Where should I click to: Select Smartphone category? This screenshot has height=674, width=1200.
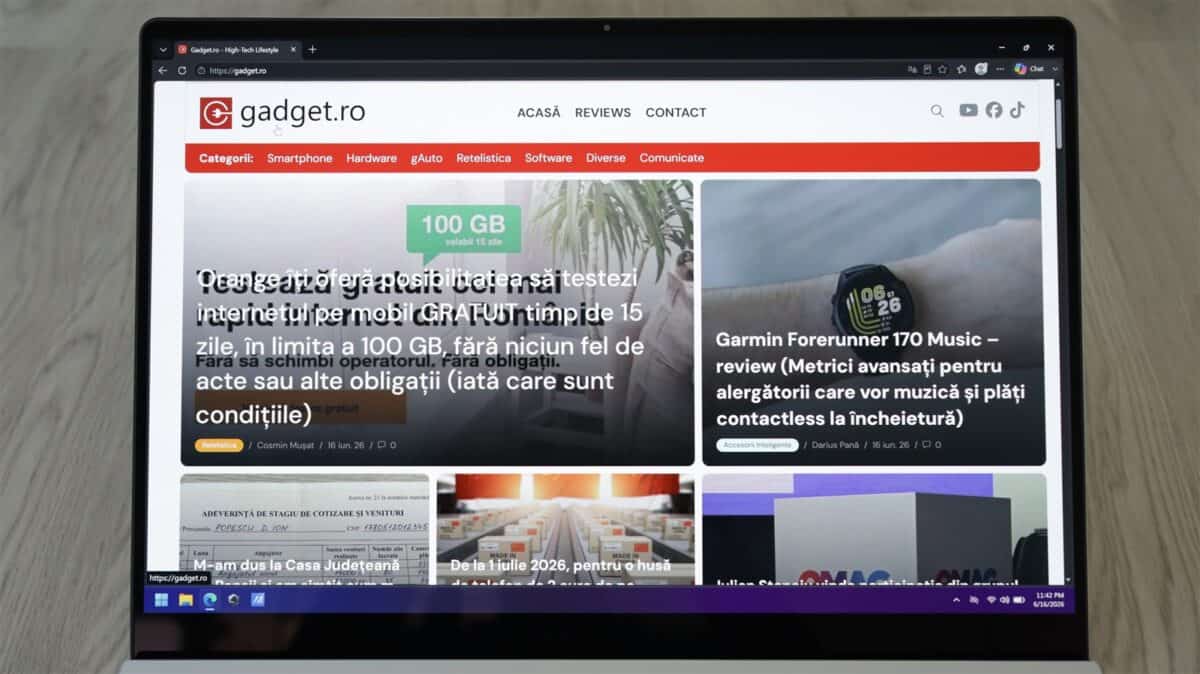299,158
